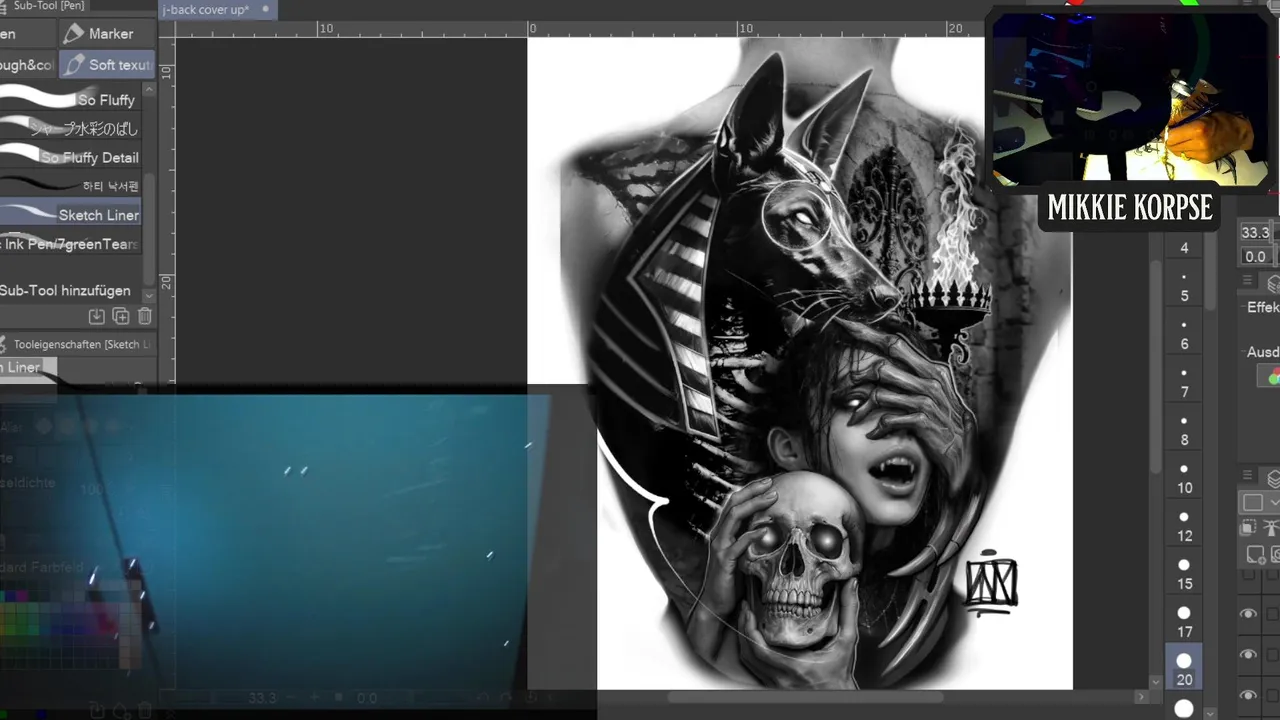
Task: Click the 0.0 rotation value field
Action: (1255, 257)
